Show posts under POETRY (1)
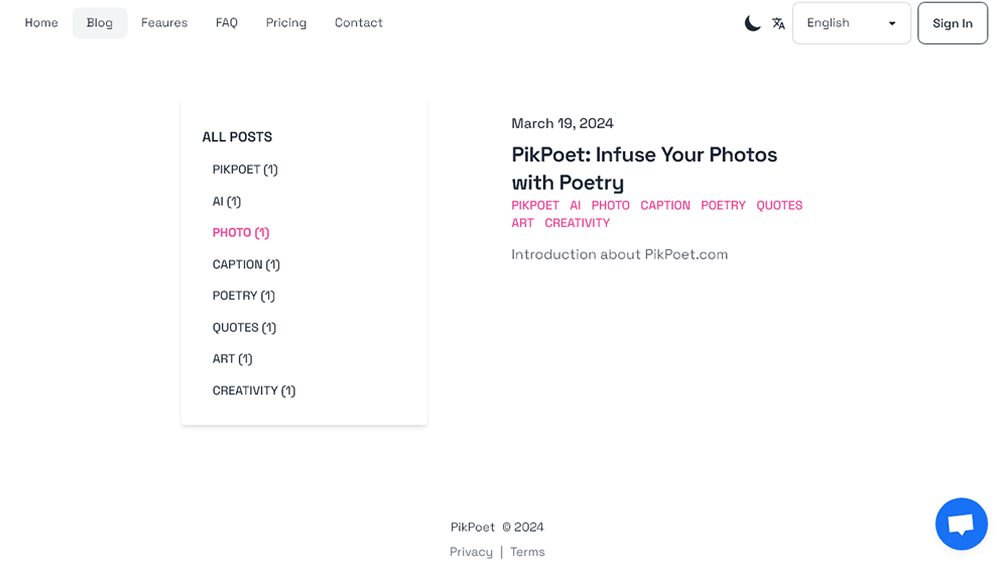This screenshot has height=562, width=999. pyautogui.click(x=243, y=296)
